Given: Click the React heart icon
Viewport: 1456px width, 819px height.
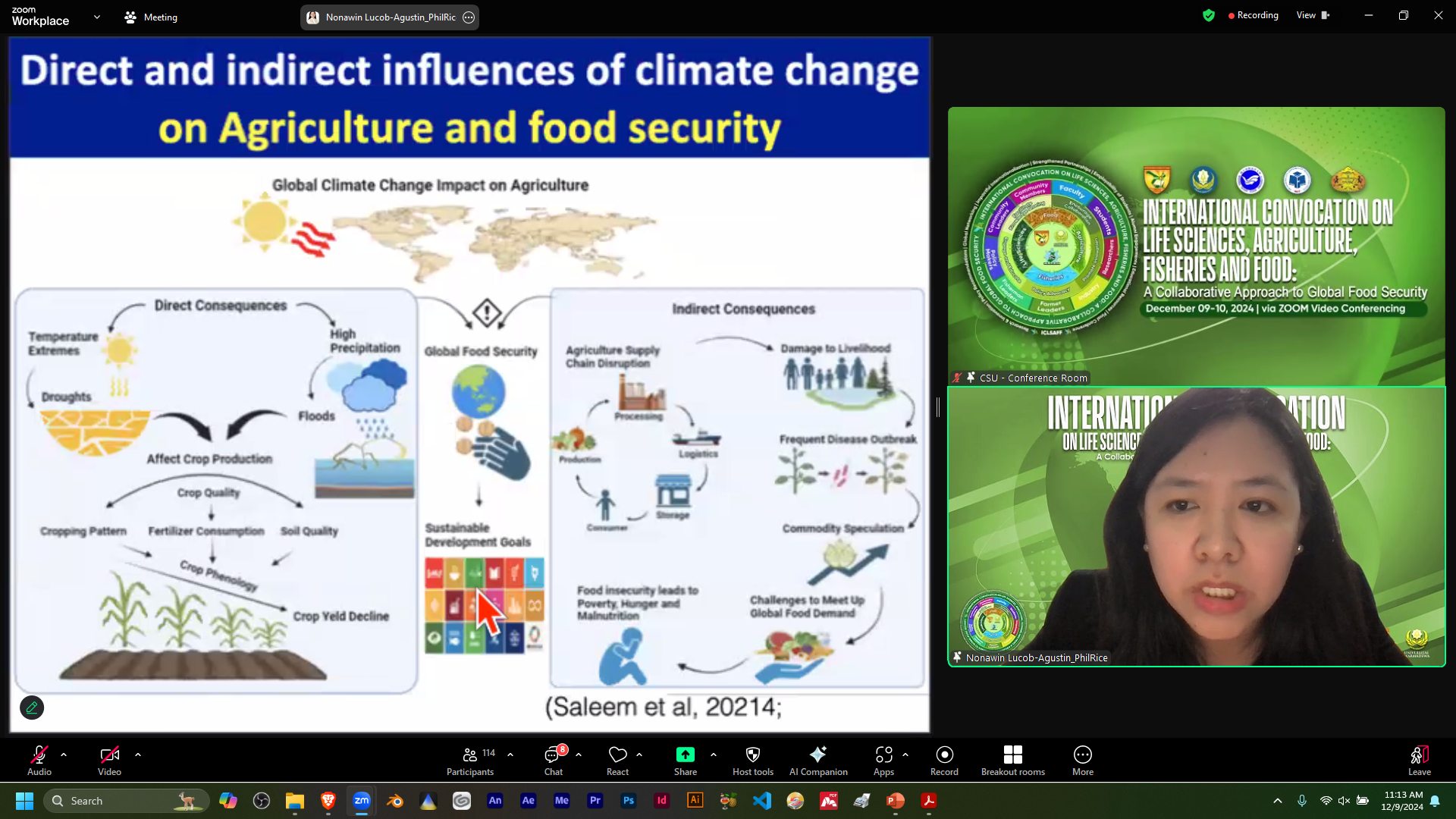Looking at the screenshot, I should (617, 755).
